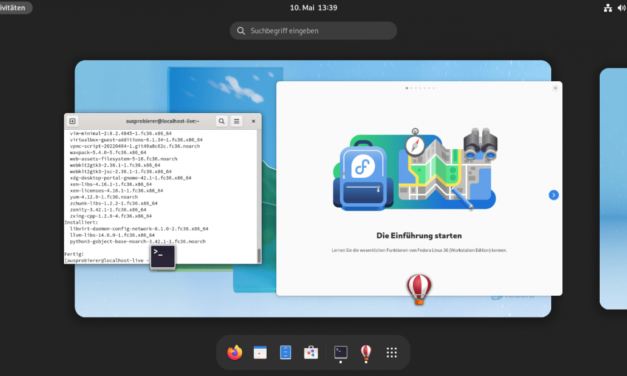Image resolution: width=627 pixels, height=376 pixels.
Task: Select the Tour window showing Die Einführung starten
Action: (419, 188)
